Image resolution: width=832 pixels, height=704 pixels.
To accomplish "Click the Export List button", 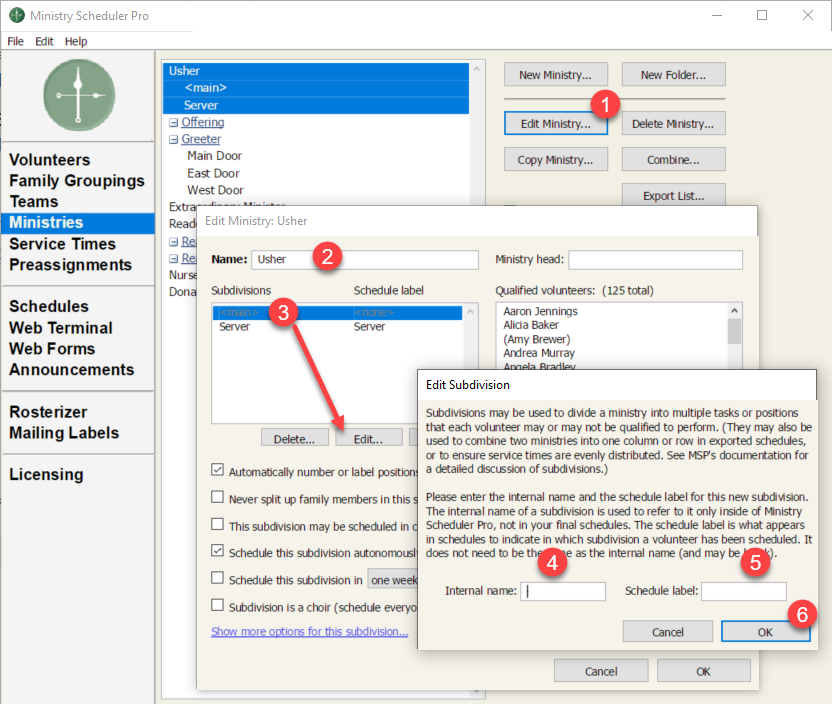I will (x=673, y=196).
